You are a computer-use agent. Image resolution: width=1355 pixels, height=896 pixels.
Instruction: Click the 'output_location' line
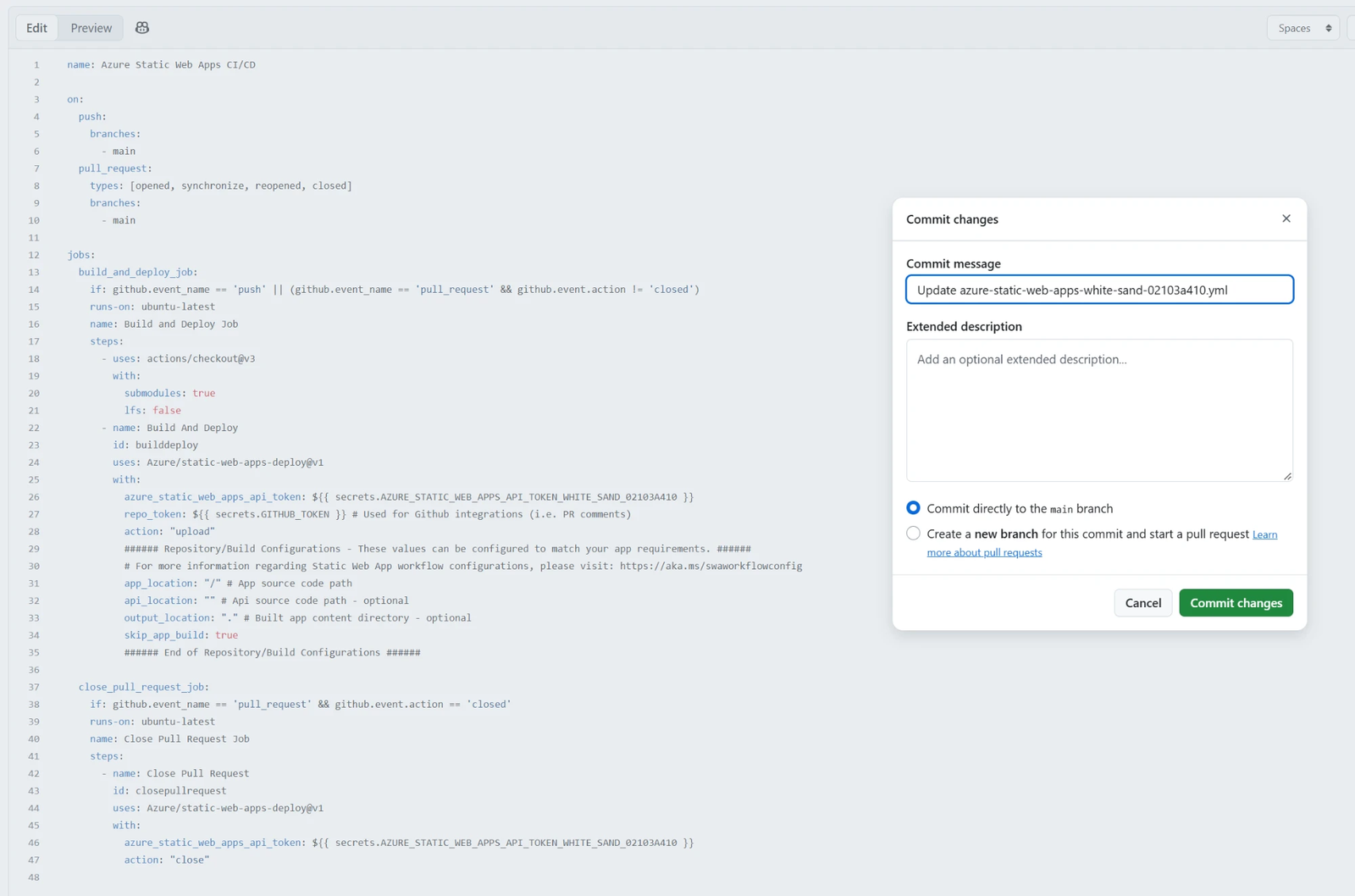(298, 617)
